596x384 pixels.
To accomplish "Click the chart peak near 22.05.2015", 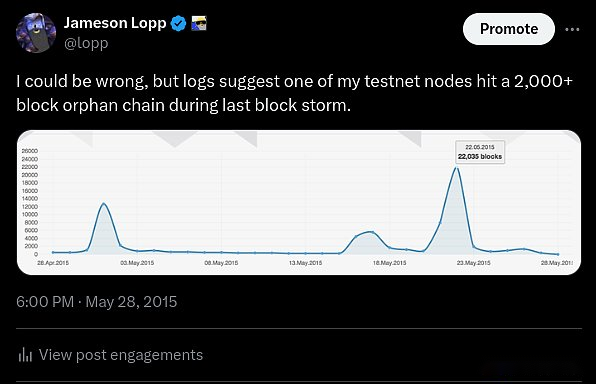I will pos(457,168).
